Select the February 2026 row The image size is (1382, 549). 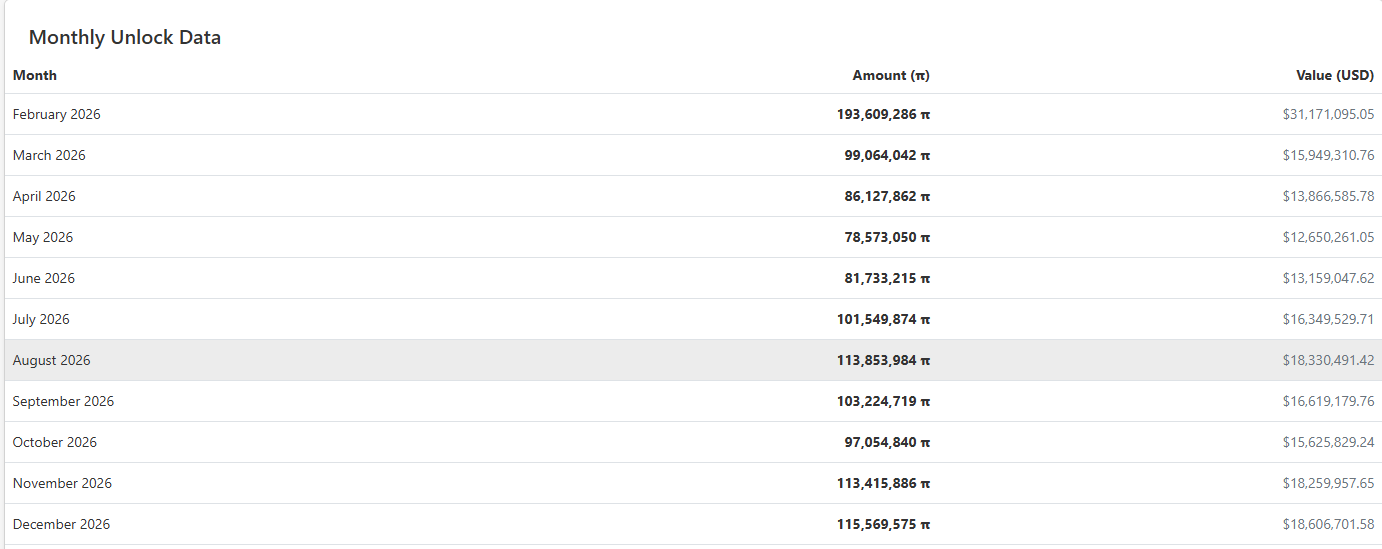[x=57, y=114]
